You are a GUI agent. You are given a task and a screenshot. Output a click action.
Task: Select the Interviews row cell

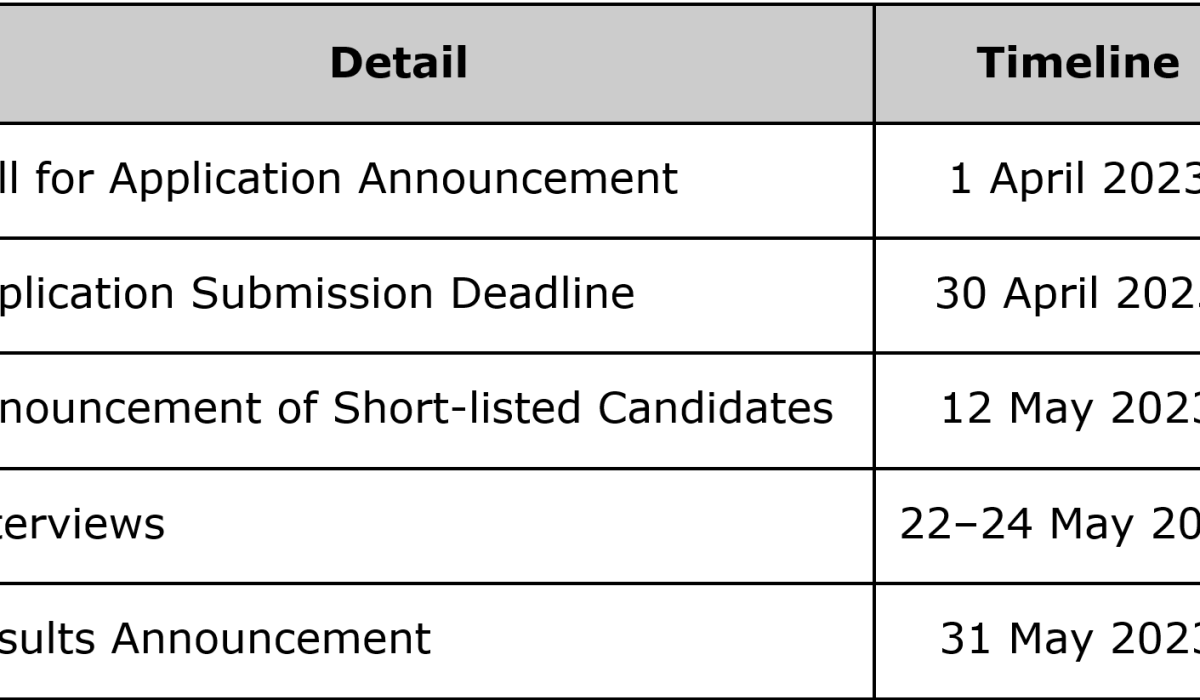437,525
